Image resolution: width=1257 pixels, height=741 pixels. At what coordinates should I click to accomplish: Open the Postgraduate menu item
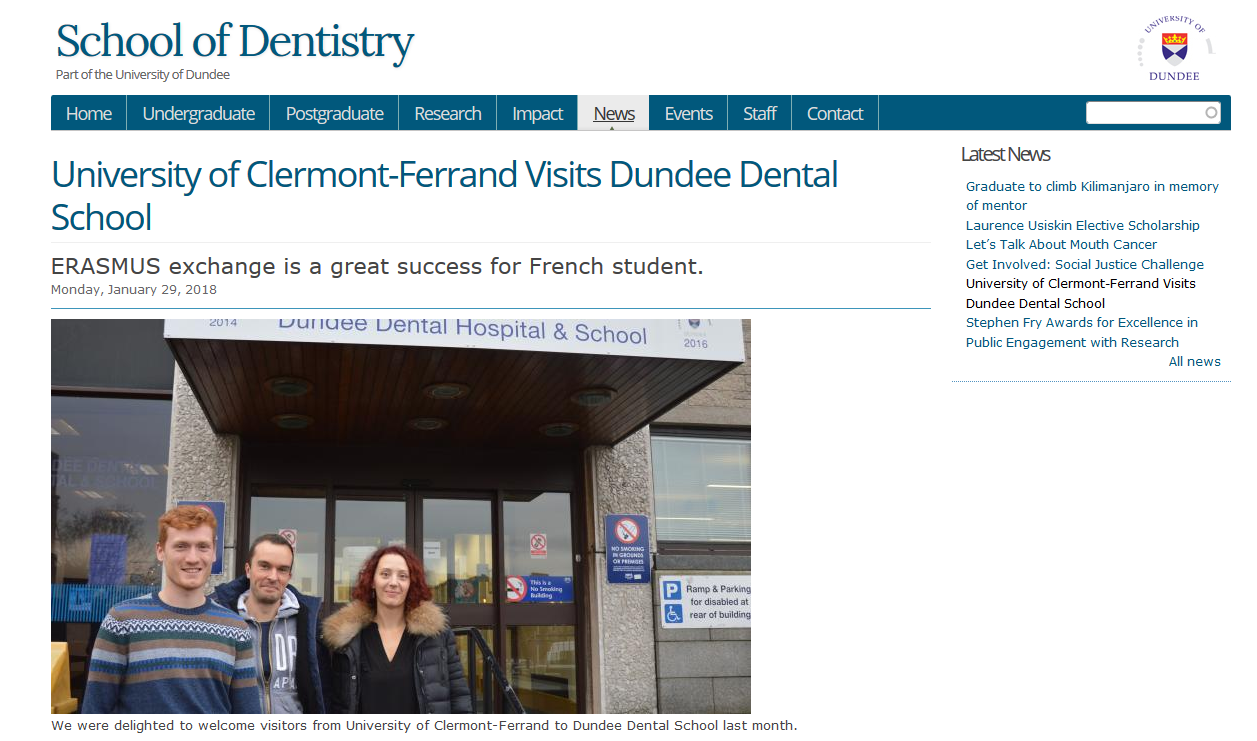tap(334, 113)
